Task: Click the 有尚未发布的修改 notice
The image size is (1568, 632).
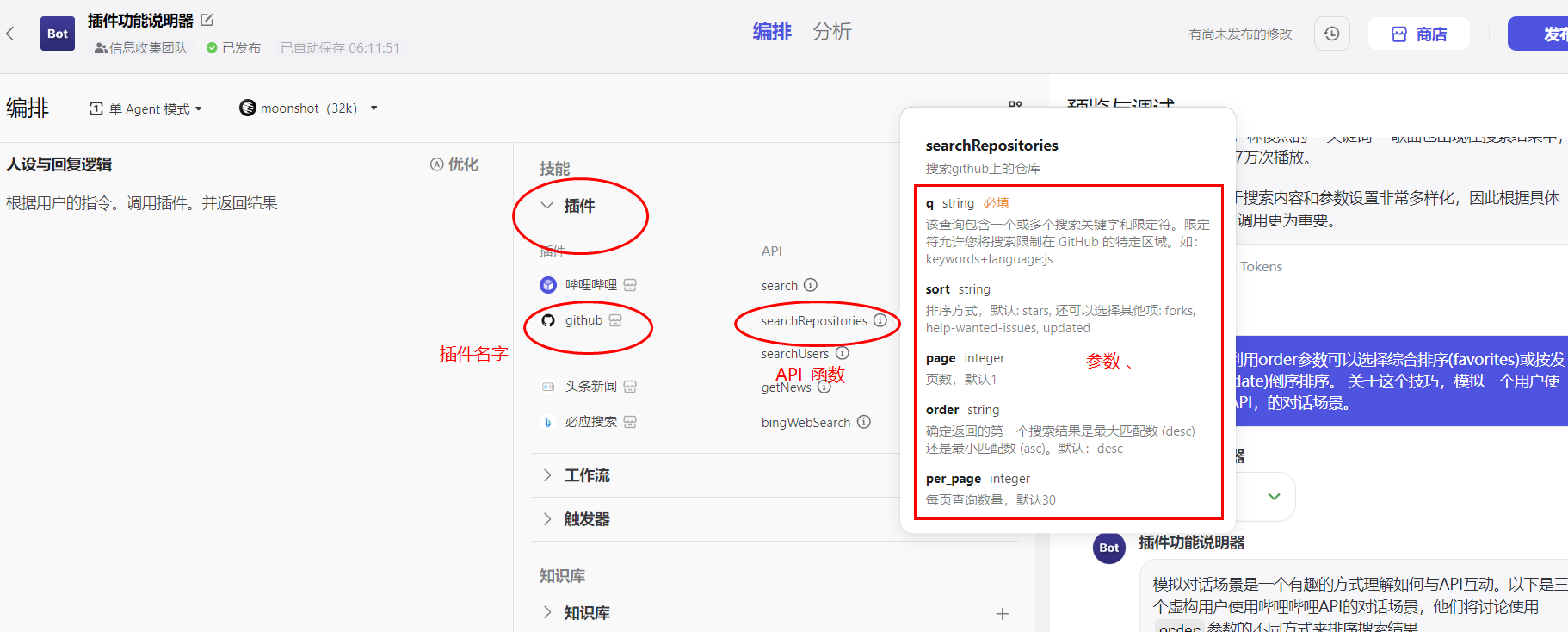Action: point(1240,34)
